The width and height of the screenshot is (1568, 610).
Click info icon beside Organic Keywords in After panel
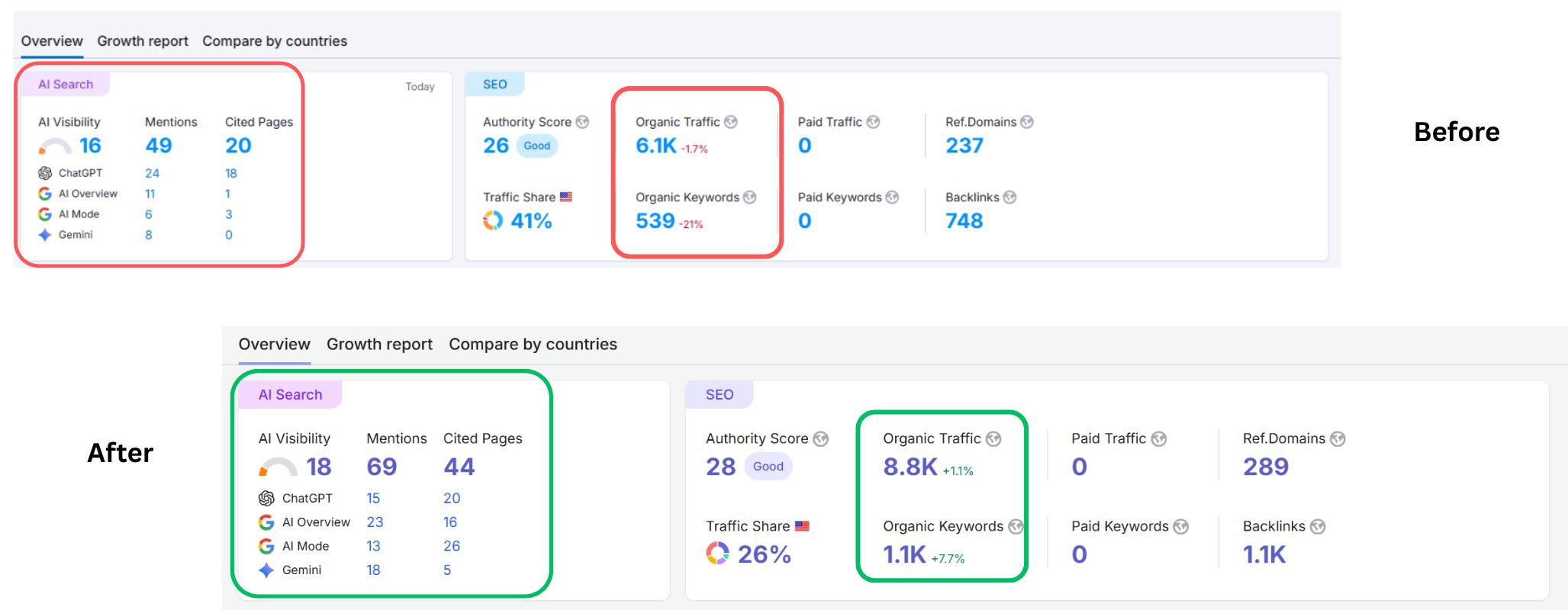pos(1016,527)
